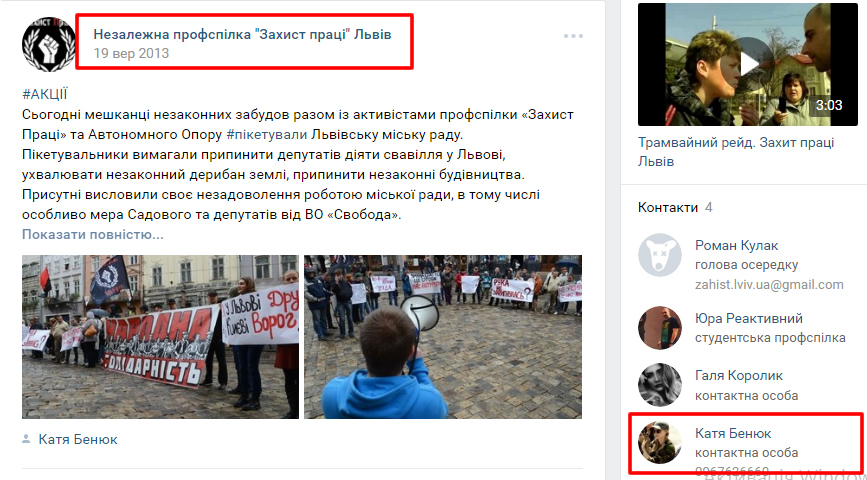Click the author person icon under the photos
Screen dimensions: 867x480
pyautogui.click(x=26, y=440)
